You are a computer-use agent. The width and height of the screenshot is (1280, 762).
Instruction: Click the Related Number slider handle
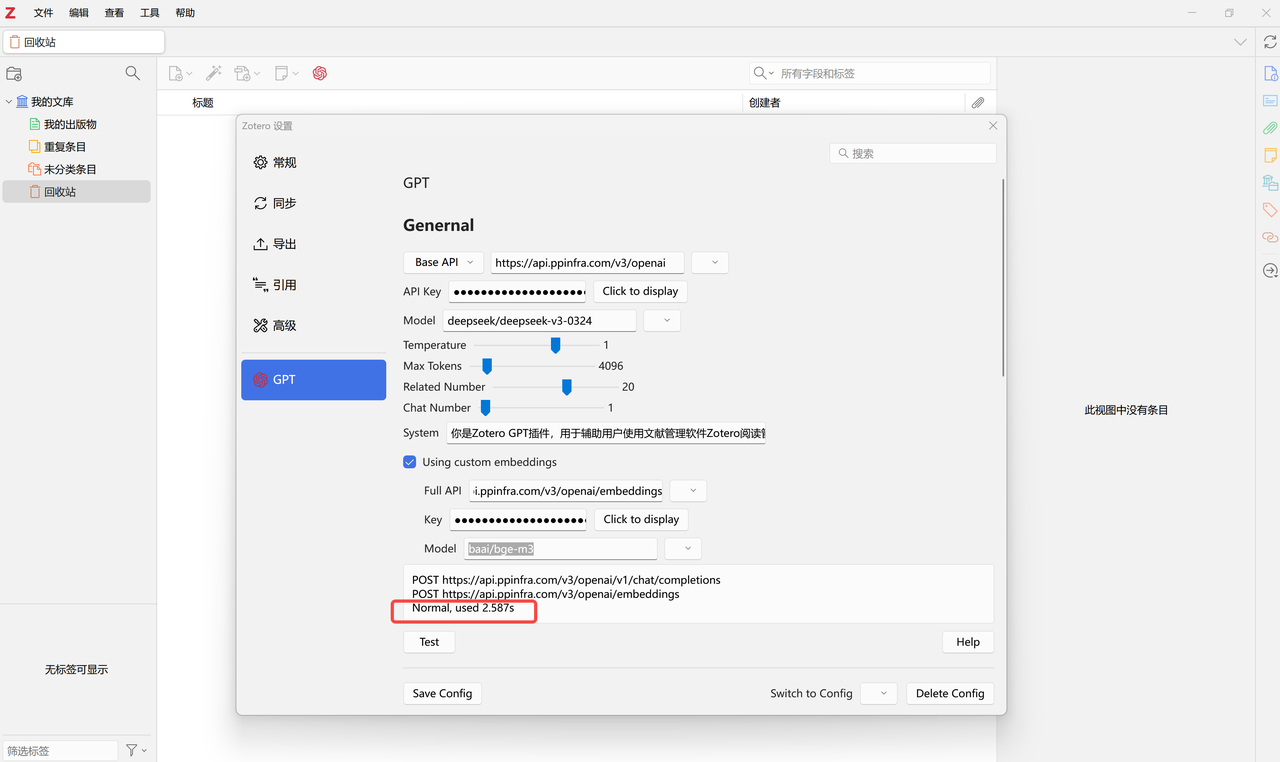(x=566, y=387)
